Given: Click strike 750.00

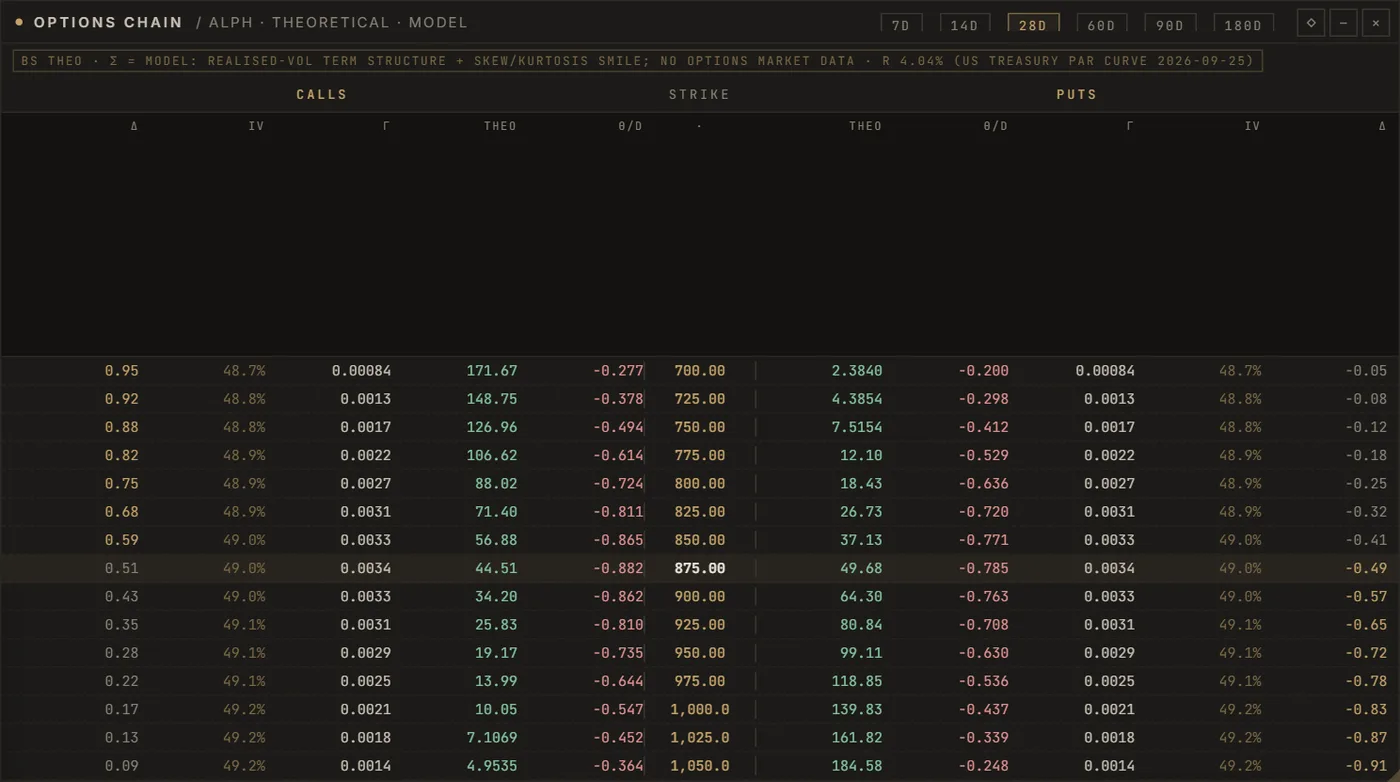Looking at the screenshot, I should coord(700,427).
